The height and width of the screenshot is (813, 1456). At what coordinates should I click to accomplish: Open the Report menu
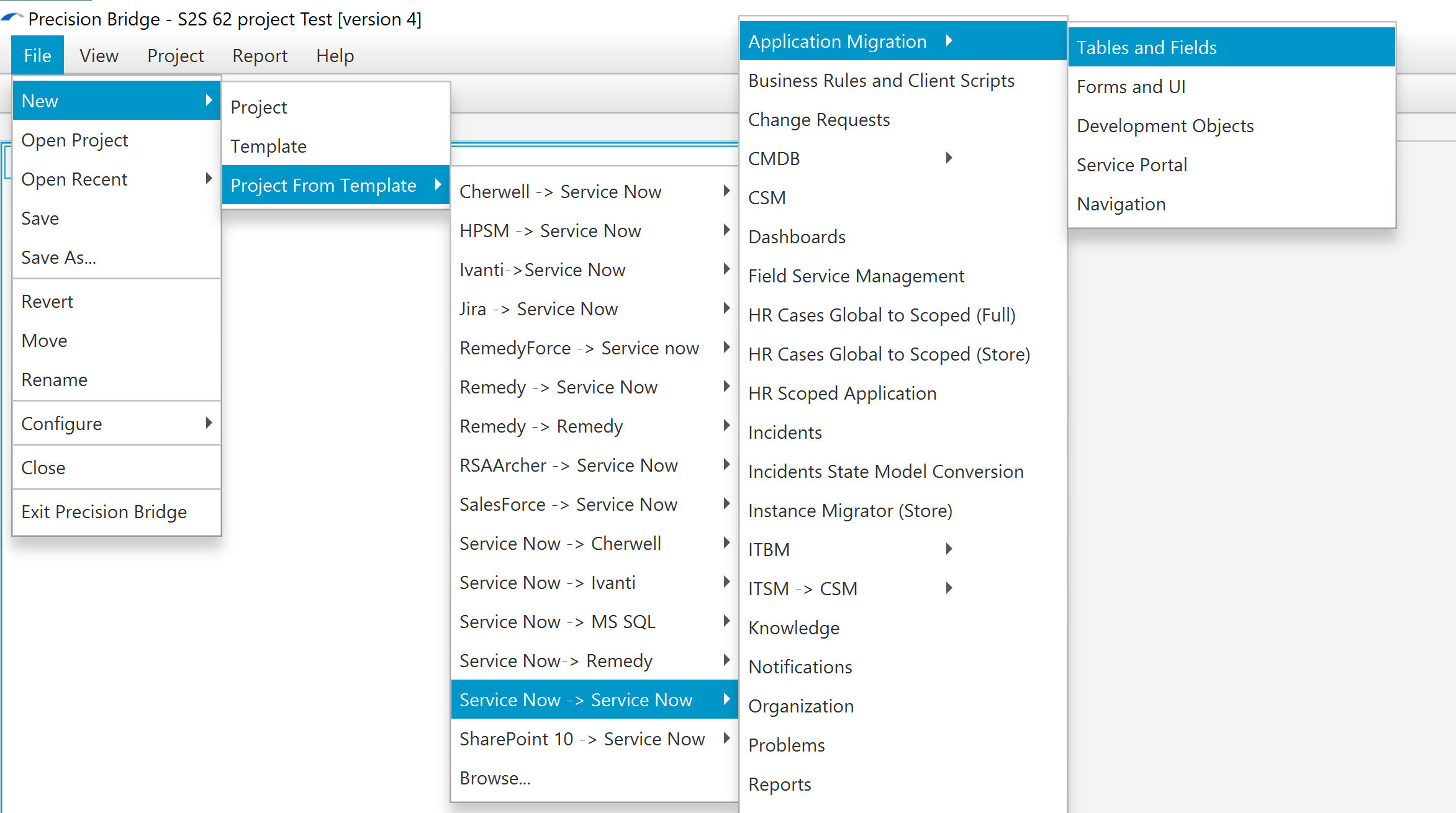tap(260, 55)
